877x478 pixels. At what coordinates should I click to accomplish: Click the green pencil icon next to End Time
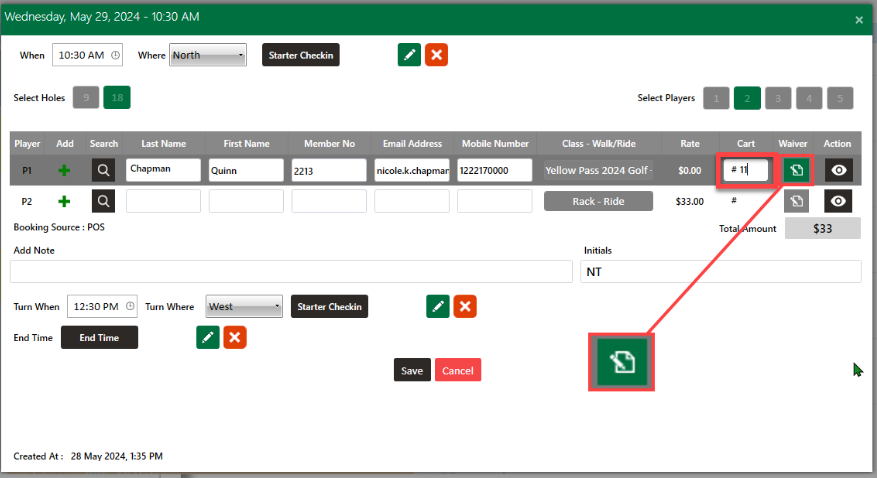click(x=207, y=338)
